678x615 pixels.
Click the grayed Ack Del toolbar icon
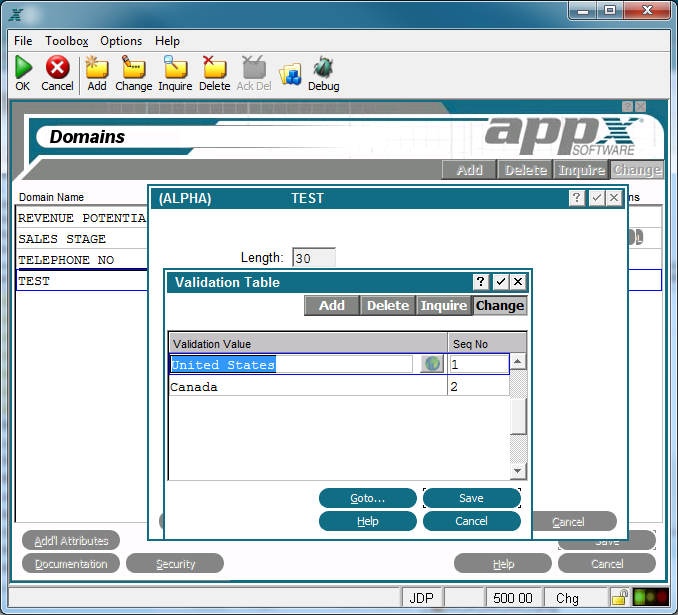[x=254, y=67]
